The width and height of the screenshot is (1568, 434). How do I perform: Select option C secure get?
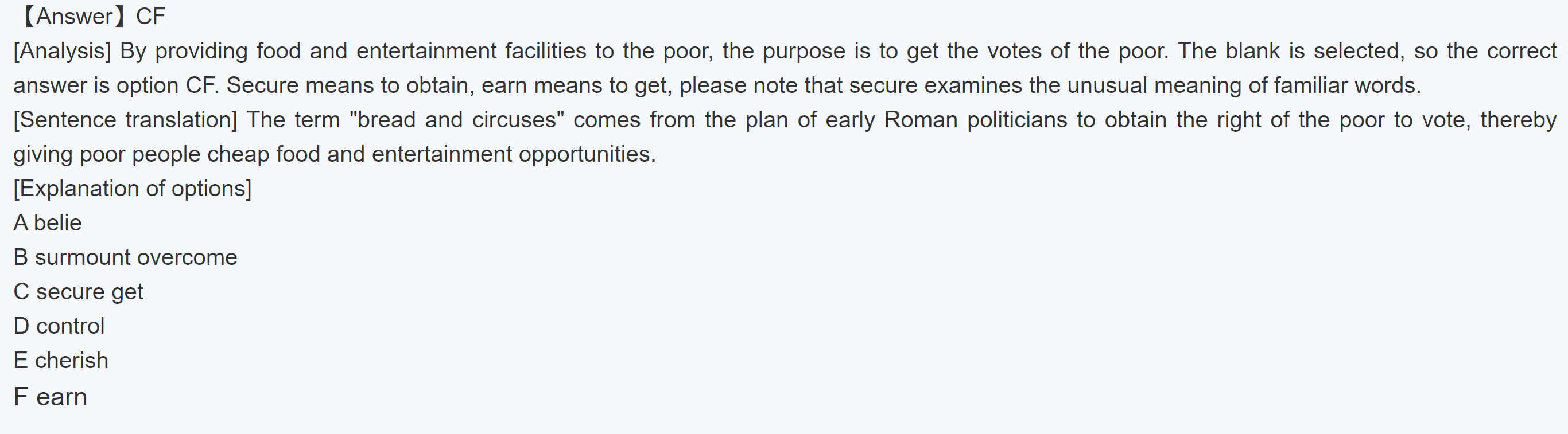78,292
